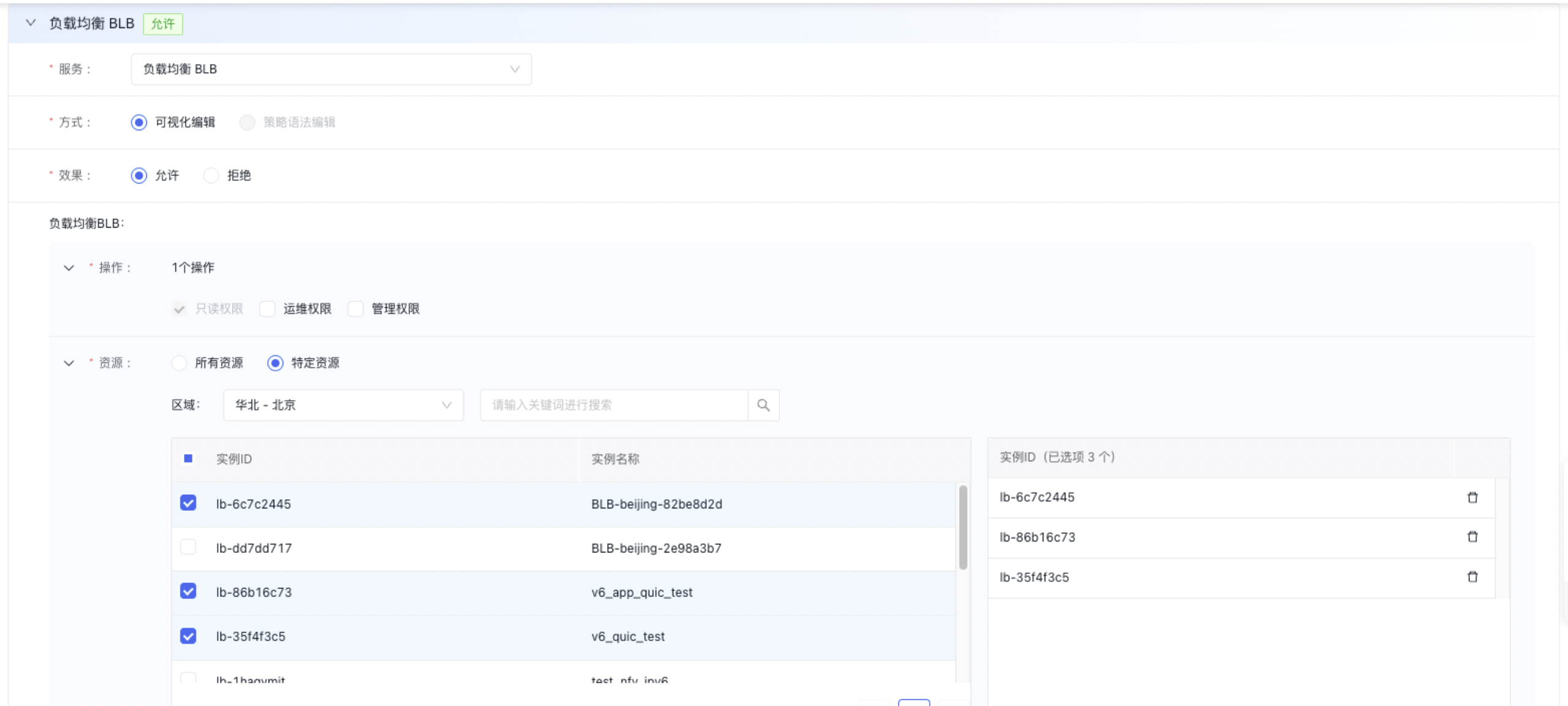Click instance name BLB-beijing-82be8d2d

coord(657,504)
